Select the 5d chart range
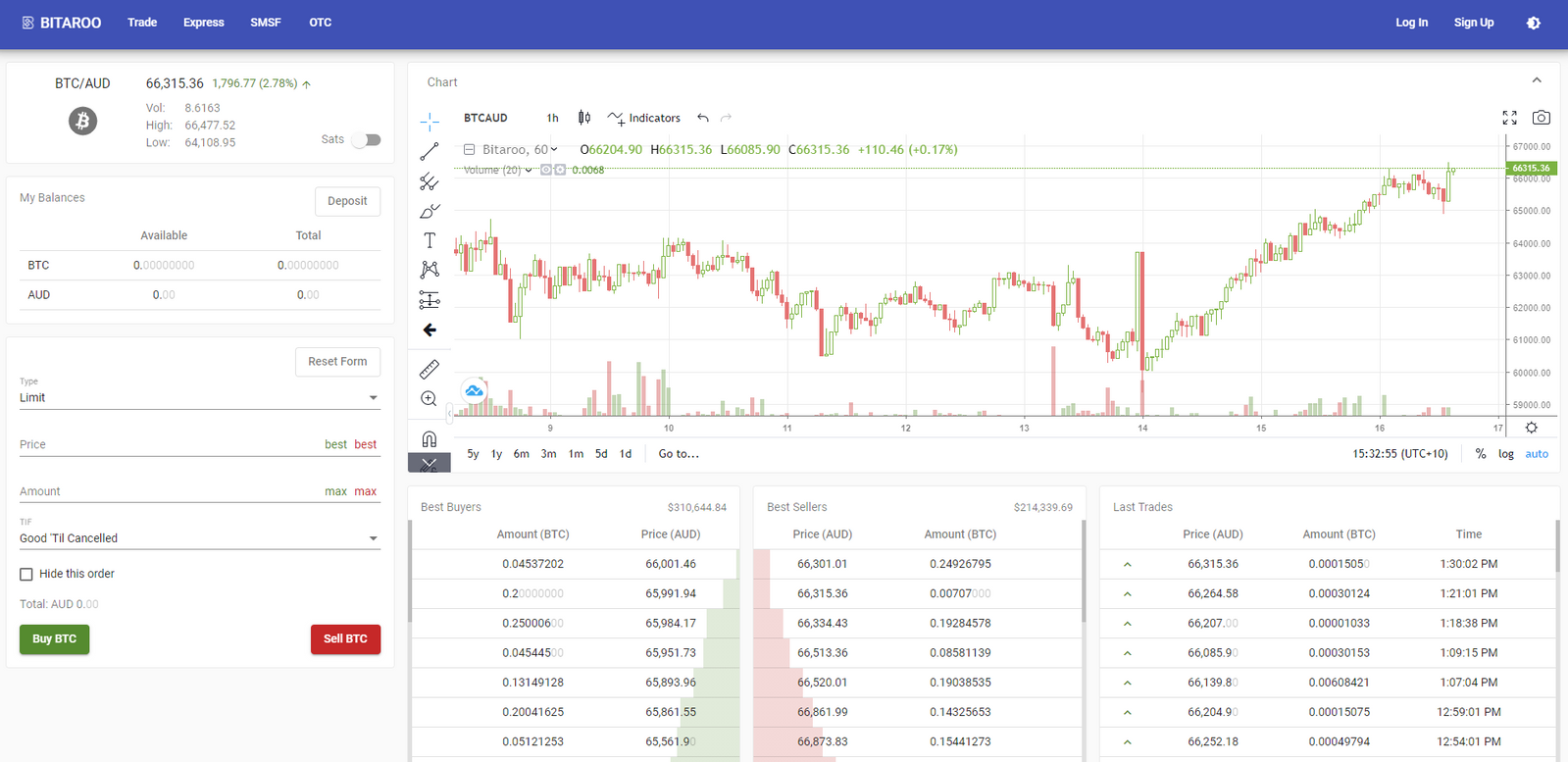 click(601, 454)
